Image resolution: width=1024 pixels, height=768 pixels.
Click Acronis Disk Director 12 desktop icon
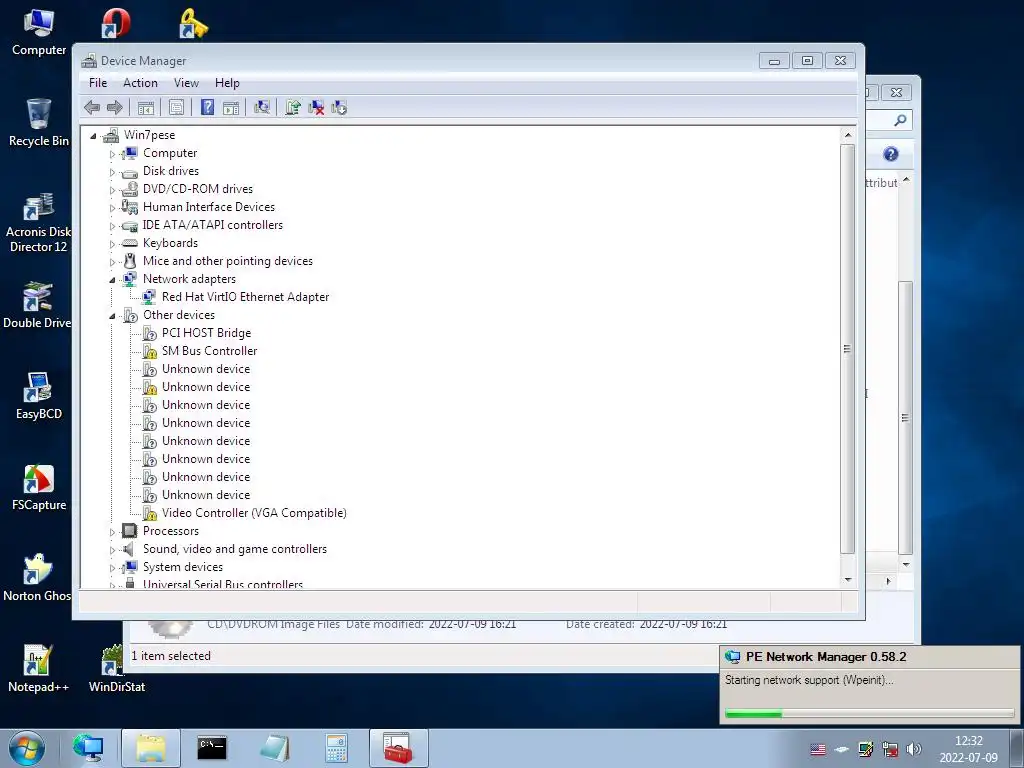[x=38, y=222]
